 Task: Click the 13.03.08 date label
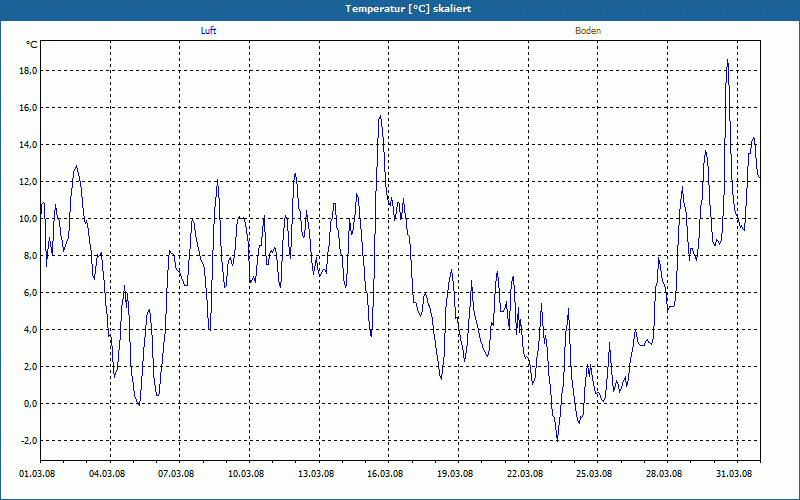316,474
